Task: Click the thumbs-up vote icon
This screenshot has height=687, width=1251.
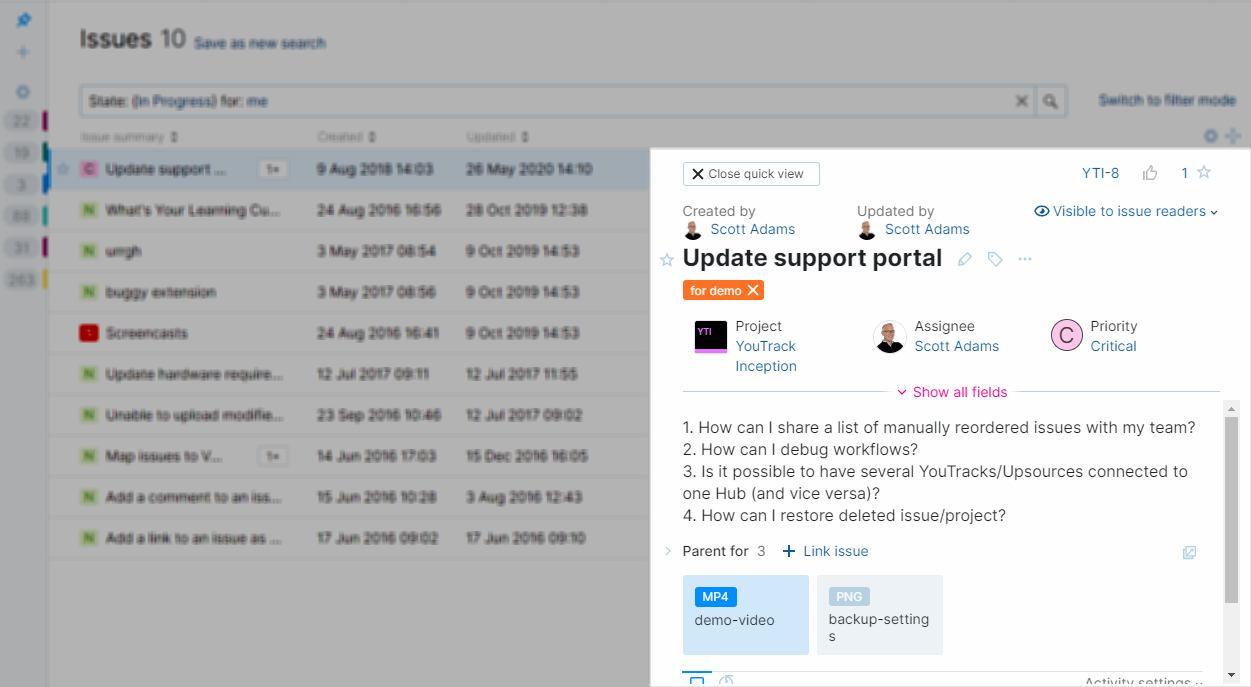Action: point(1150,173)
